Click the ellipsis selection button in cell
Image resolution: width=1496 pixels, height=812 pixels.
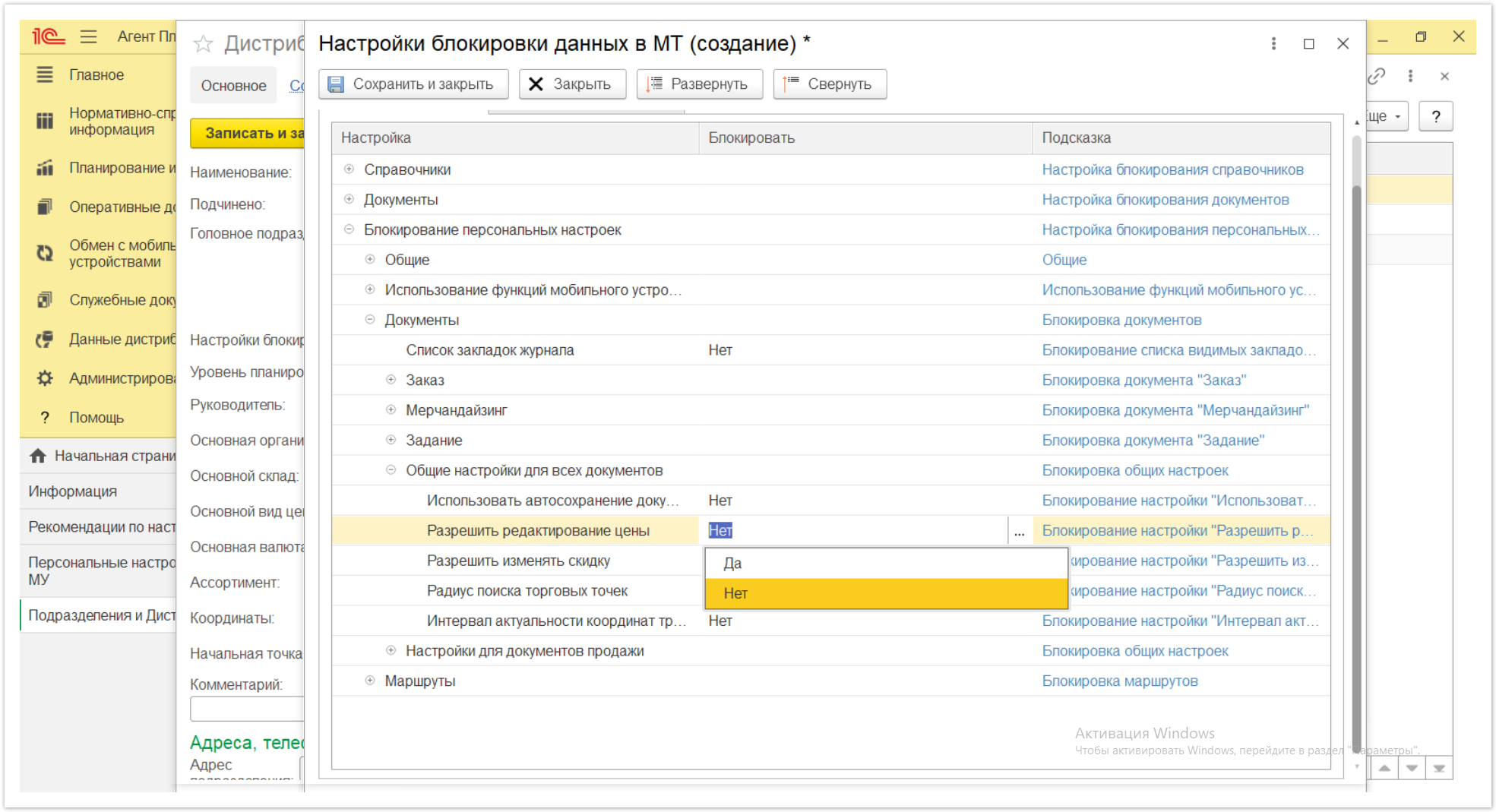pos(1019,531)
